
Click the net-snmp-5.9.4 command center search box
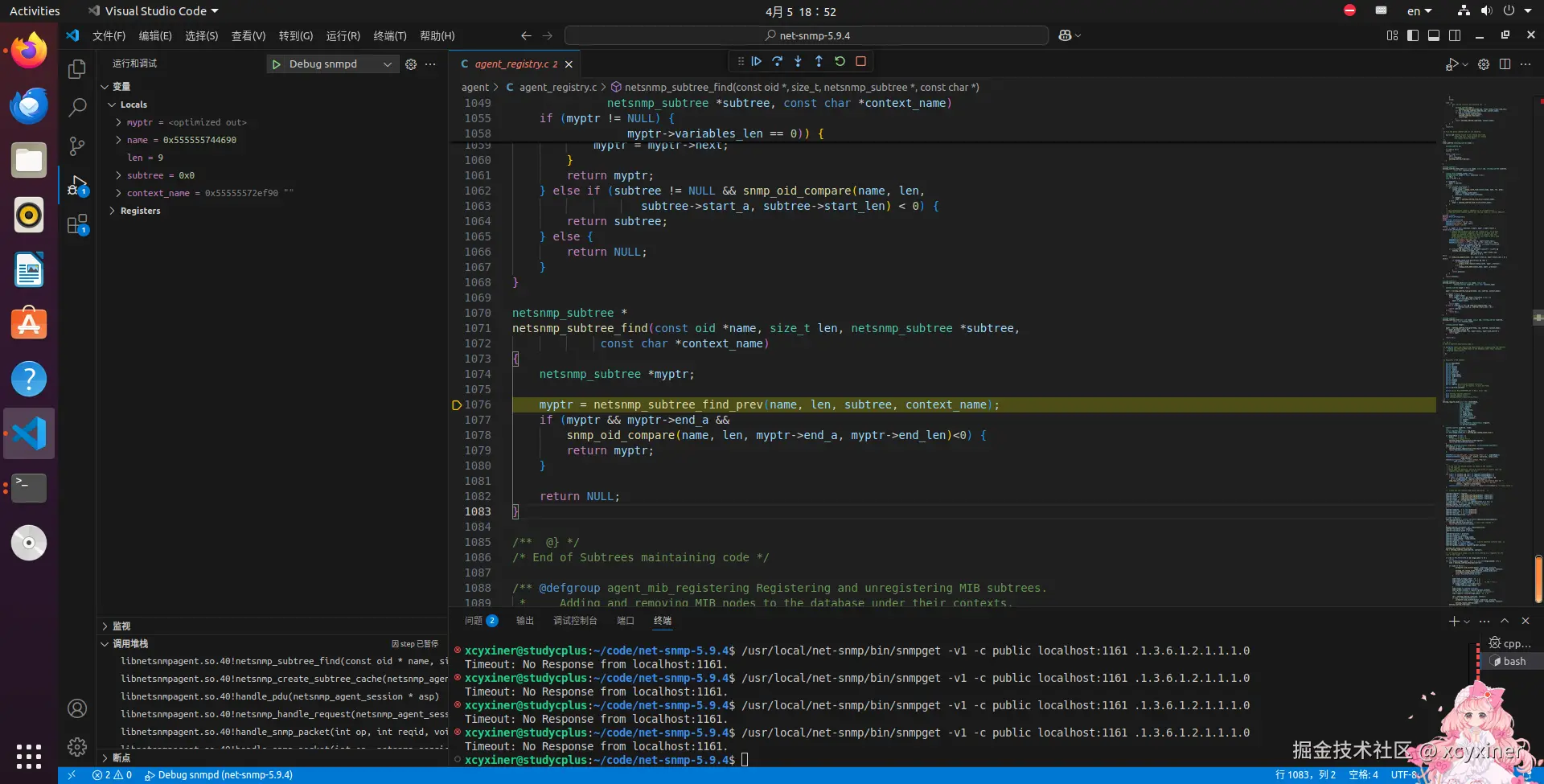(x=807, y=35)
